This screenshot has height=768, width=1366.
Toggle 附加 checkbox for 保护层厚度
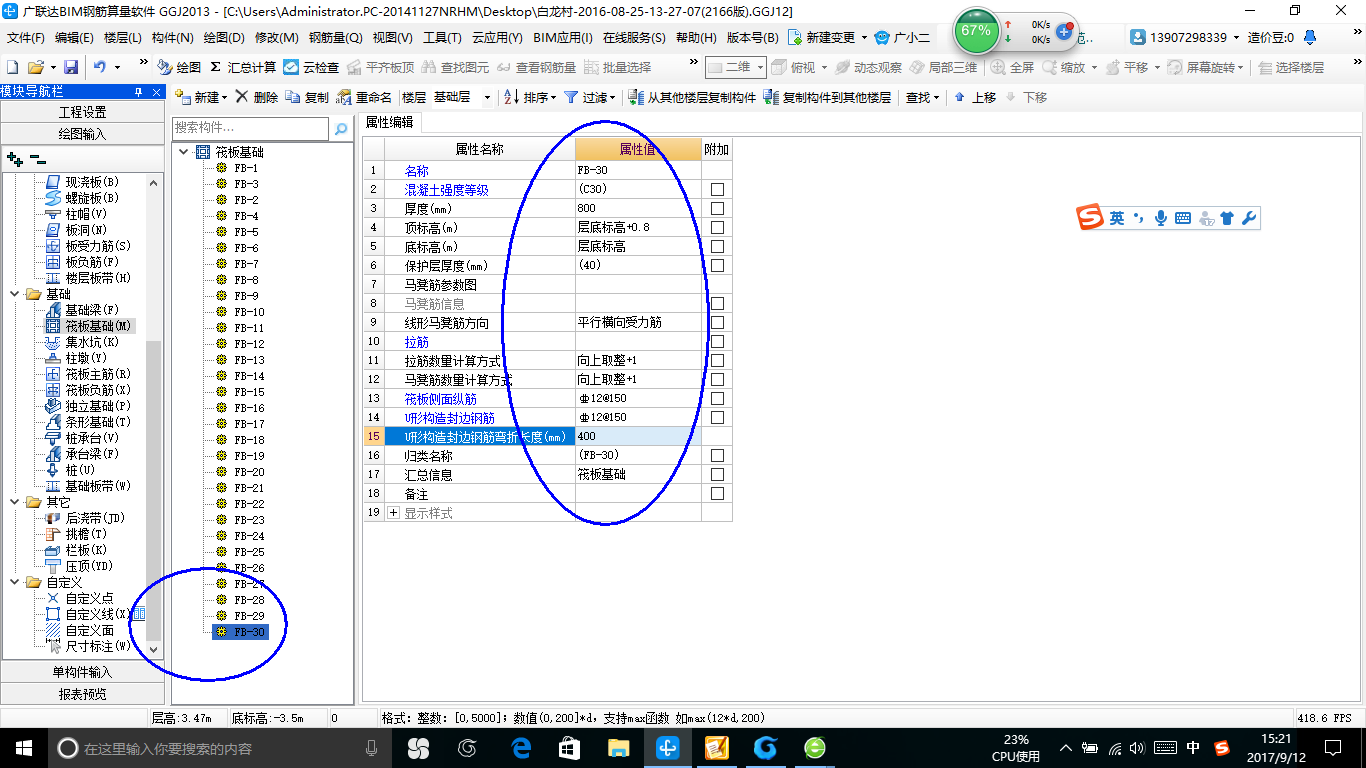[717, 266]
